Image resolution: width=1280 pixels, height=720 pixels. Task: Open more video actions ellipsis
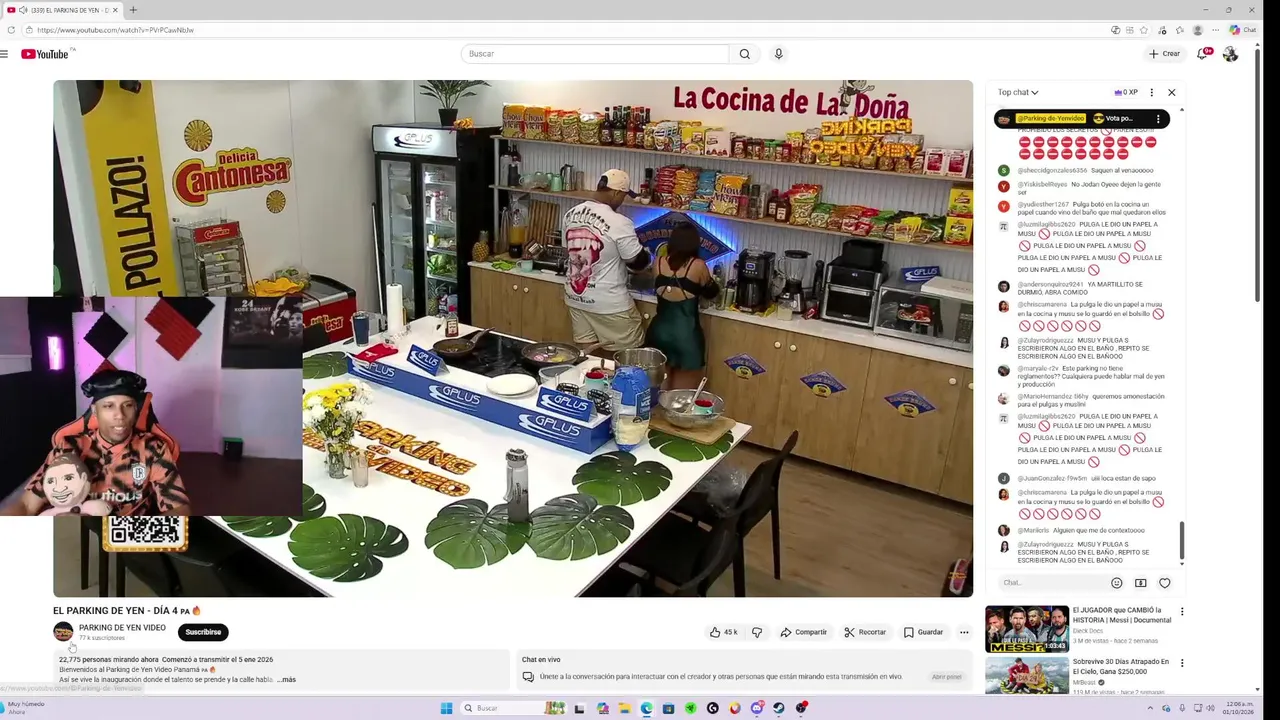[964, 632]
